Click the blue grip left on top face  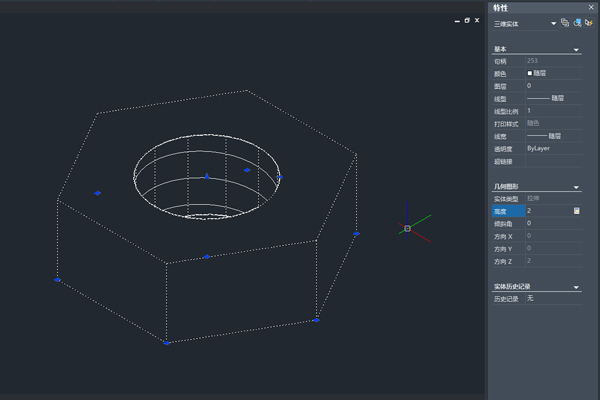coord(98,193)
